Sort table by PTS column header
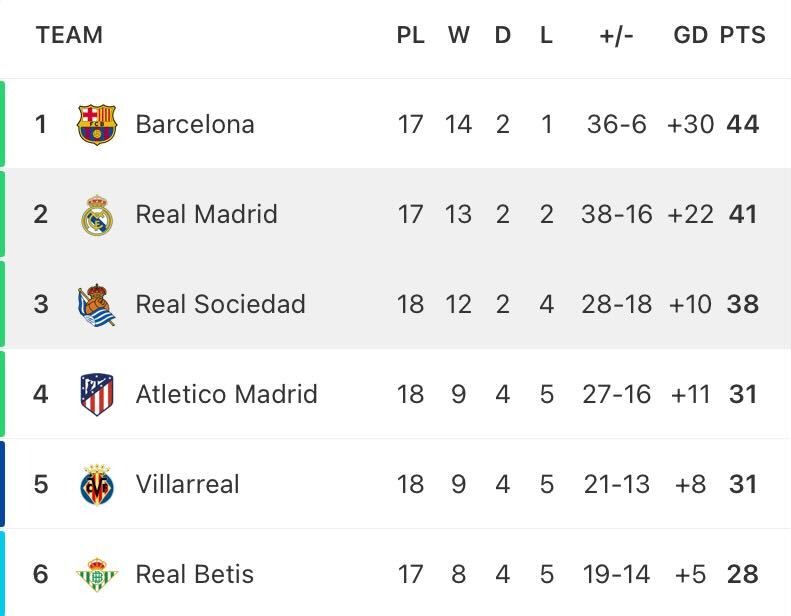Screen dimensions: 791x616 pyautogui.click(x=743, y=35)
